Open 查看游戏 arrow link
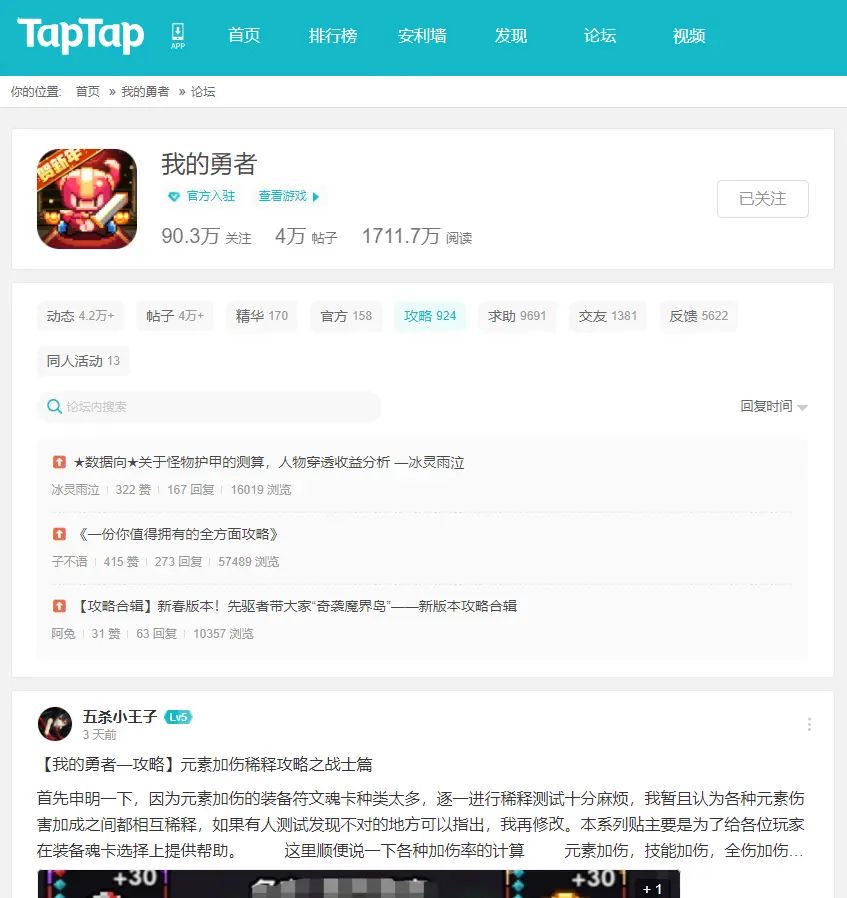Image resolution: width=847 pixels, height=898 pixels. [x=289, y=196]
